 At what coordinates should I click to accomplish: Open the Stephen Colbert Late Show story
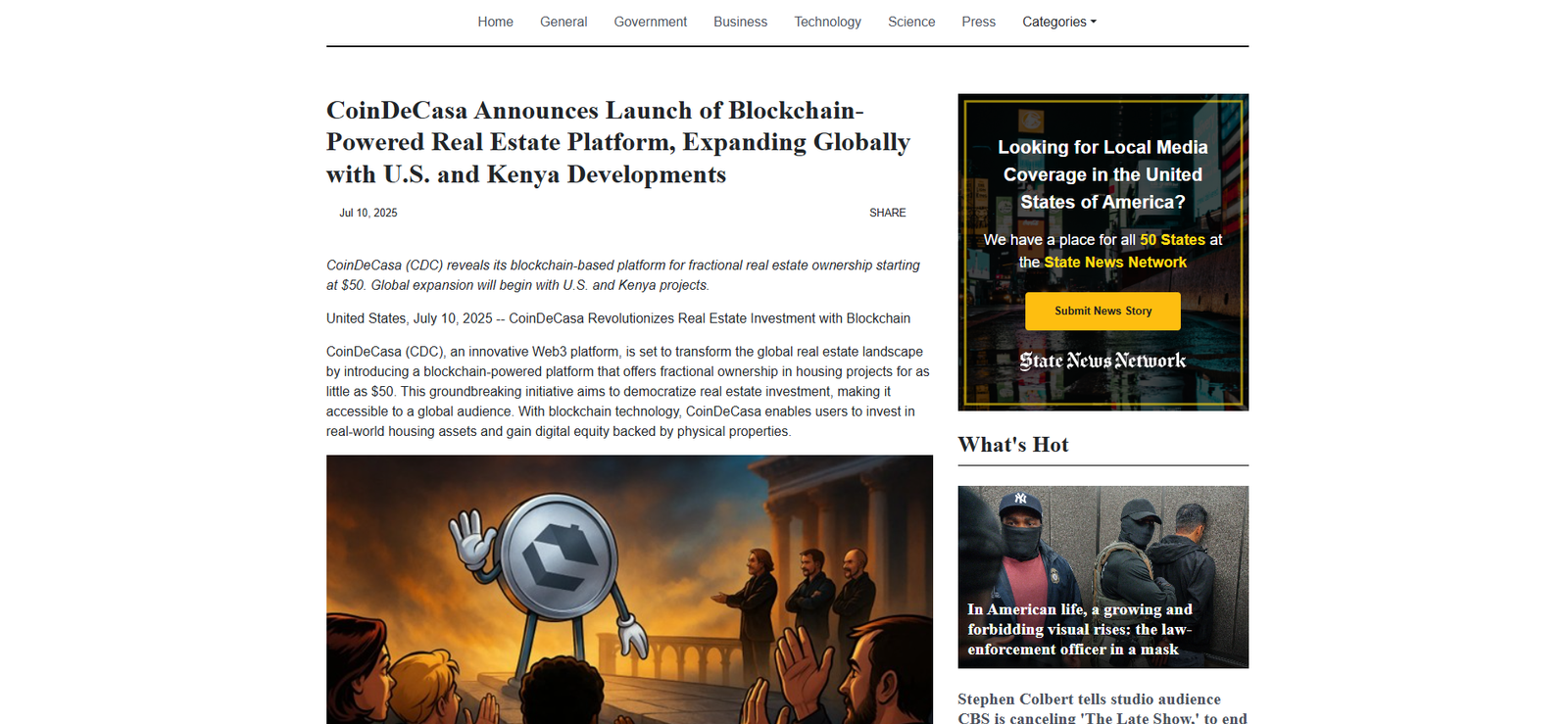1102,708
